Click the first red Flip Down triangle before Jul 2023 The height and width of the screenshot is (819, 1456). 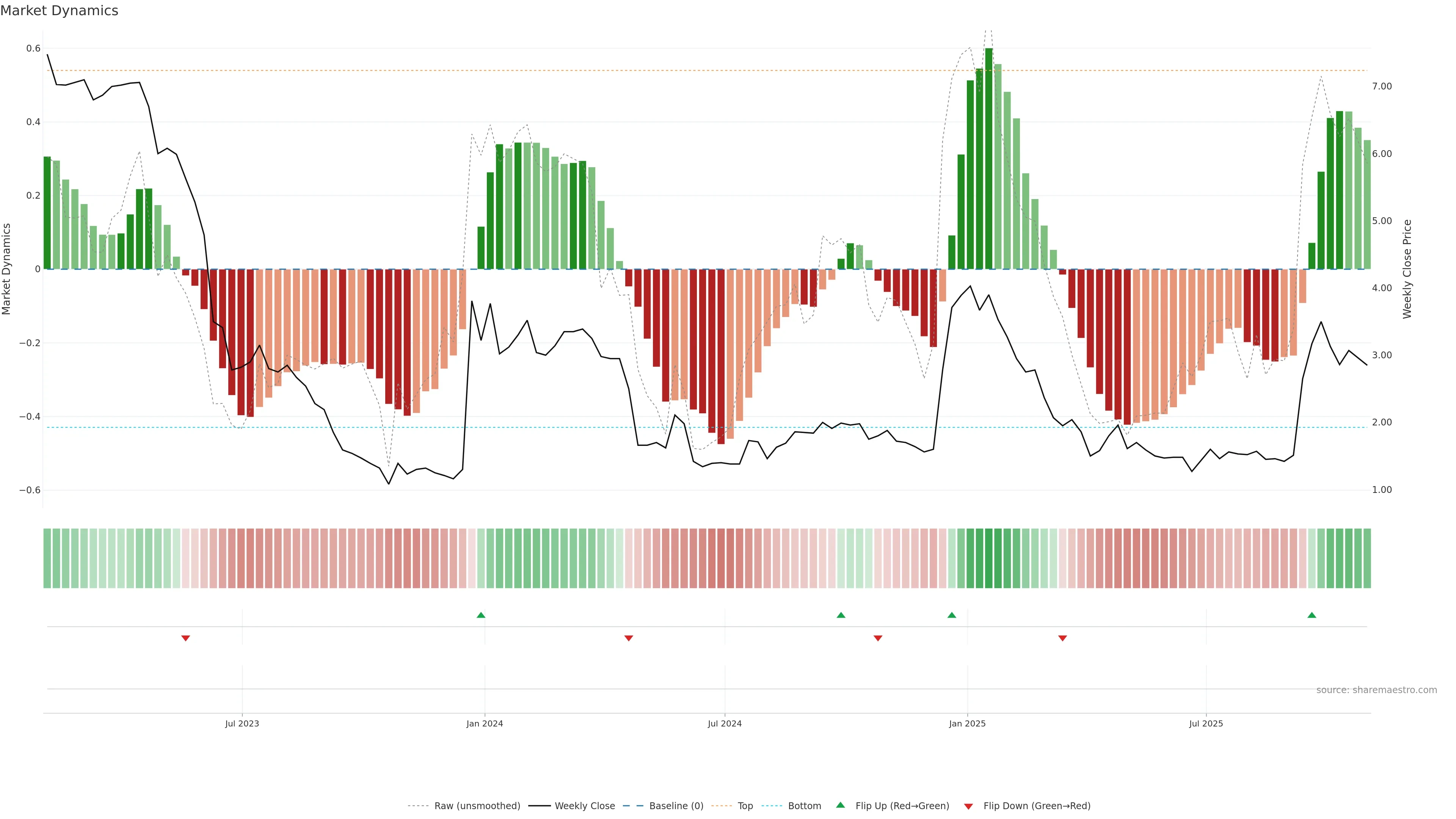pos(185,638)
